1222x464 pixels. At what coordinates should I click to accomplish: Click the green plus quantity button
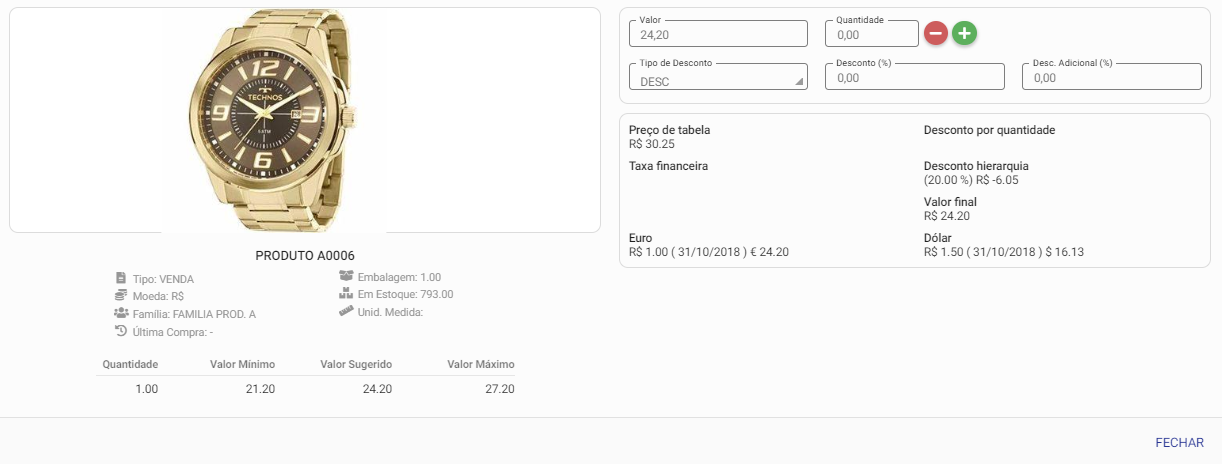964,33
